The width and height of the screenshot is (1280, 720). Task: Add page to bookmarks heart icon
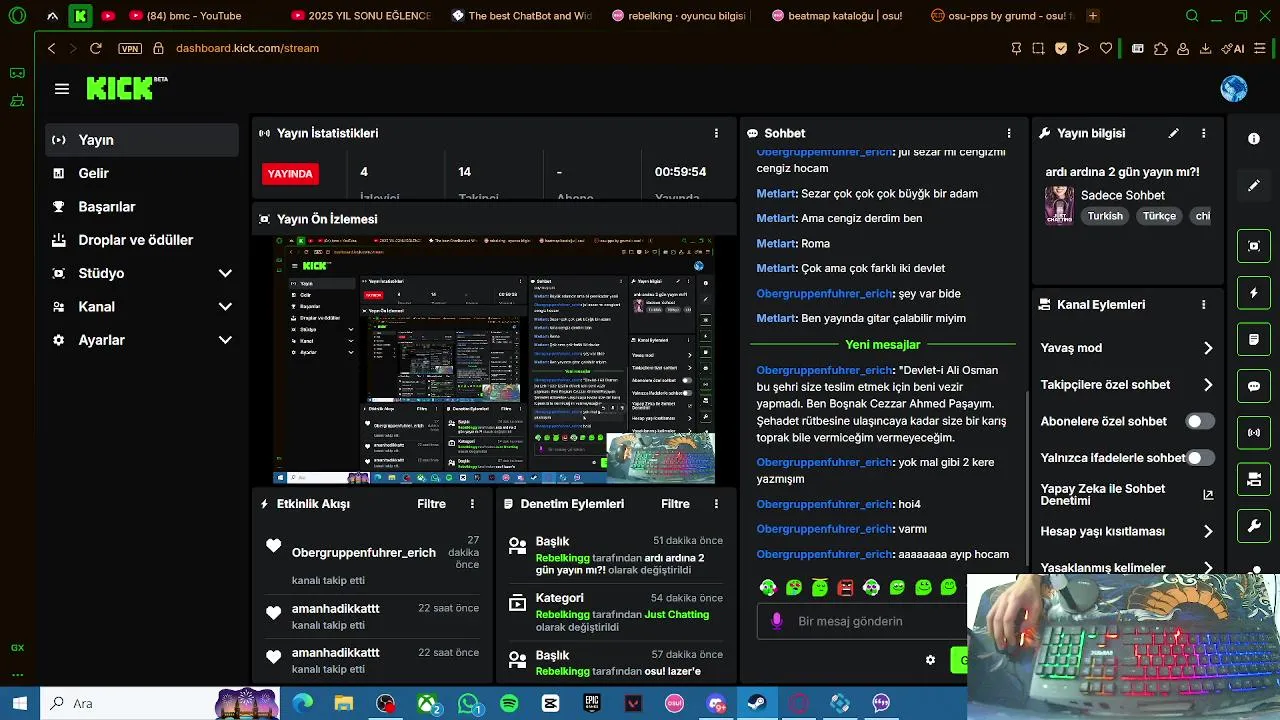(x=1106, y=48)
